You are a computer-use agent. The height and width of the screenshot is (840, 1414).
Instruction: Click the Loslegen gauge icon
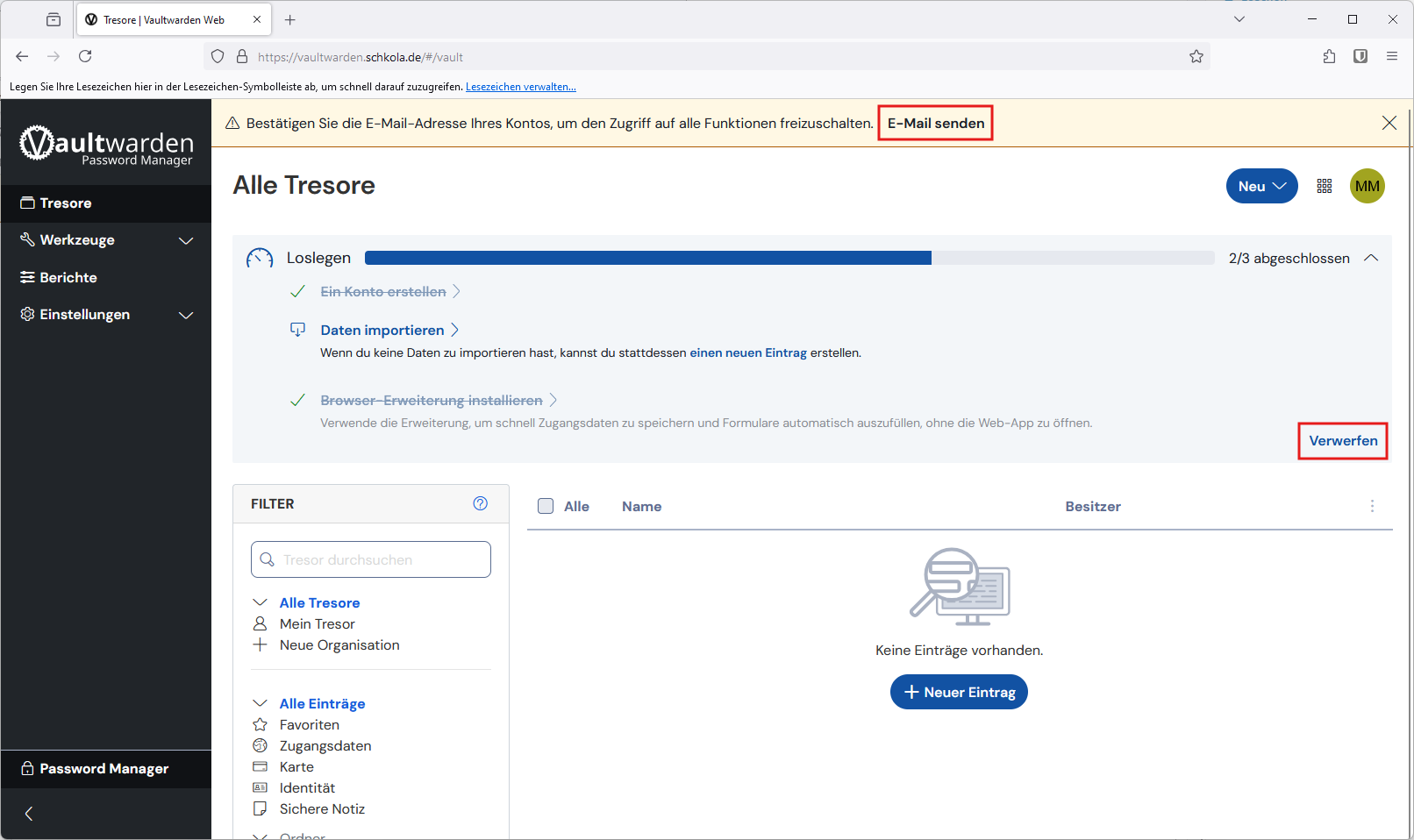click(260, 258)
